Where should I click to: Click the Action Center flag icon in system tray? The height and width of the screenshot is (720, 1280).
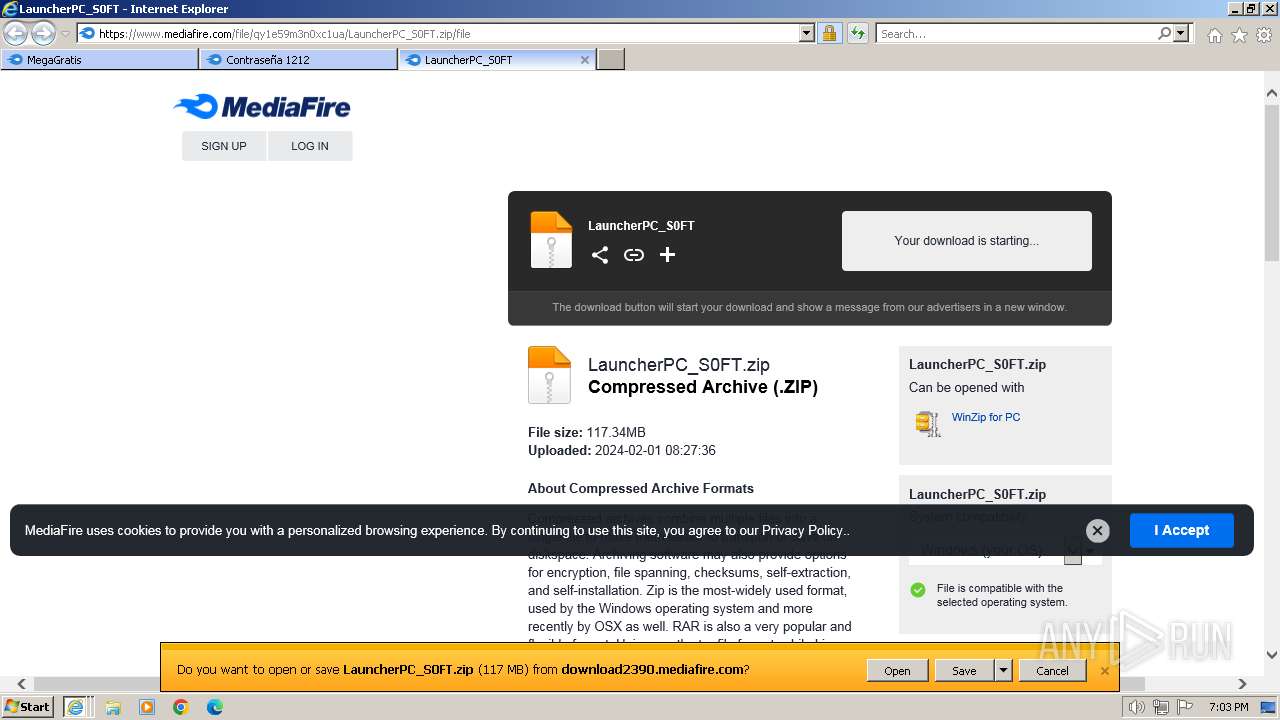[1186, 707]
